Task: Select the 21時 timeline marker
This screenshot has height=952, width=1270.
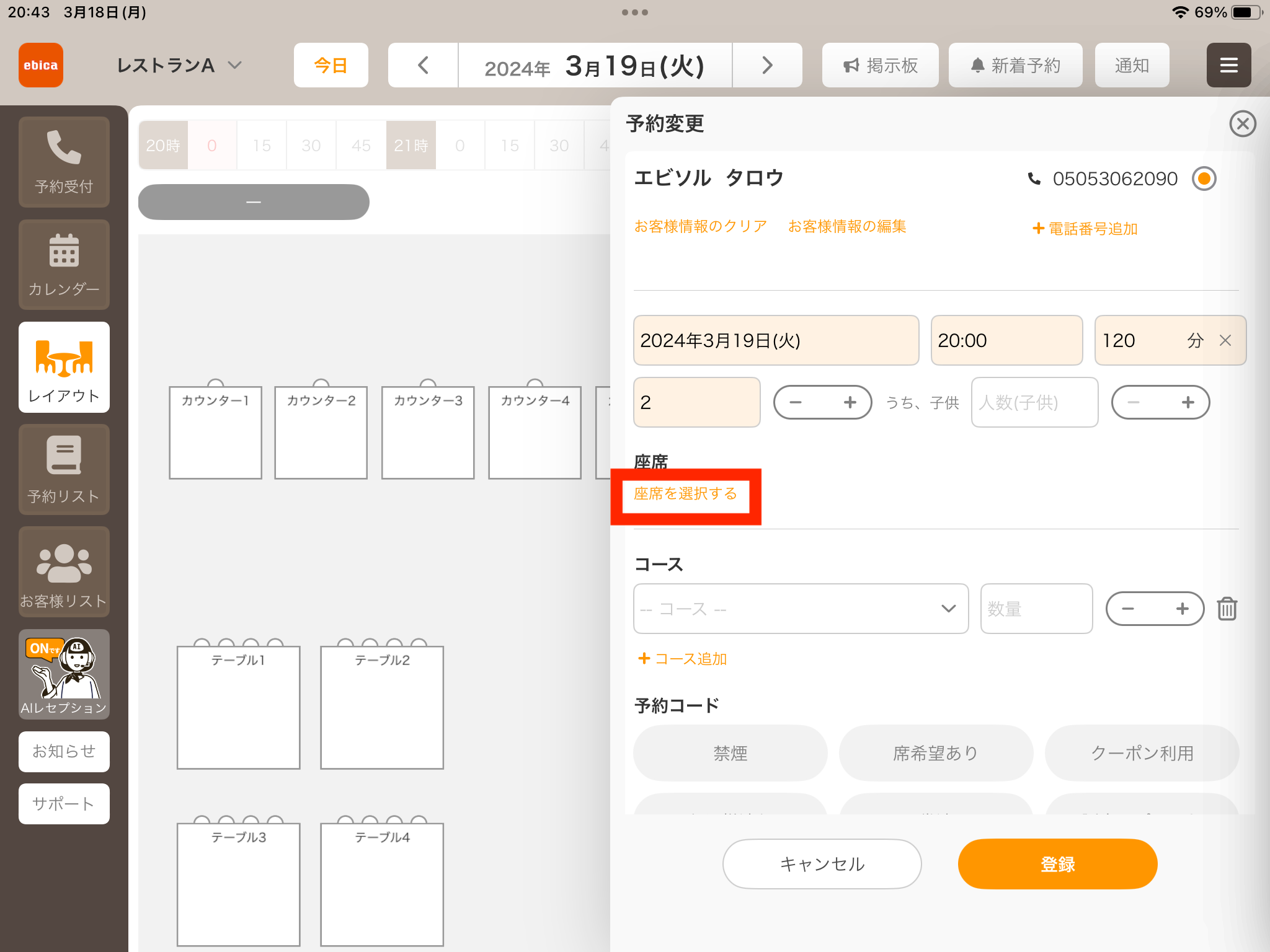Action: tap(411, 145)
